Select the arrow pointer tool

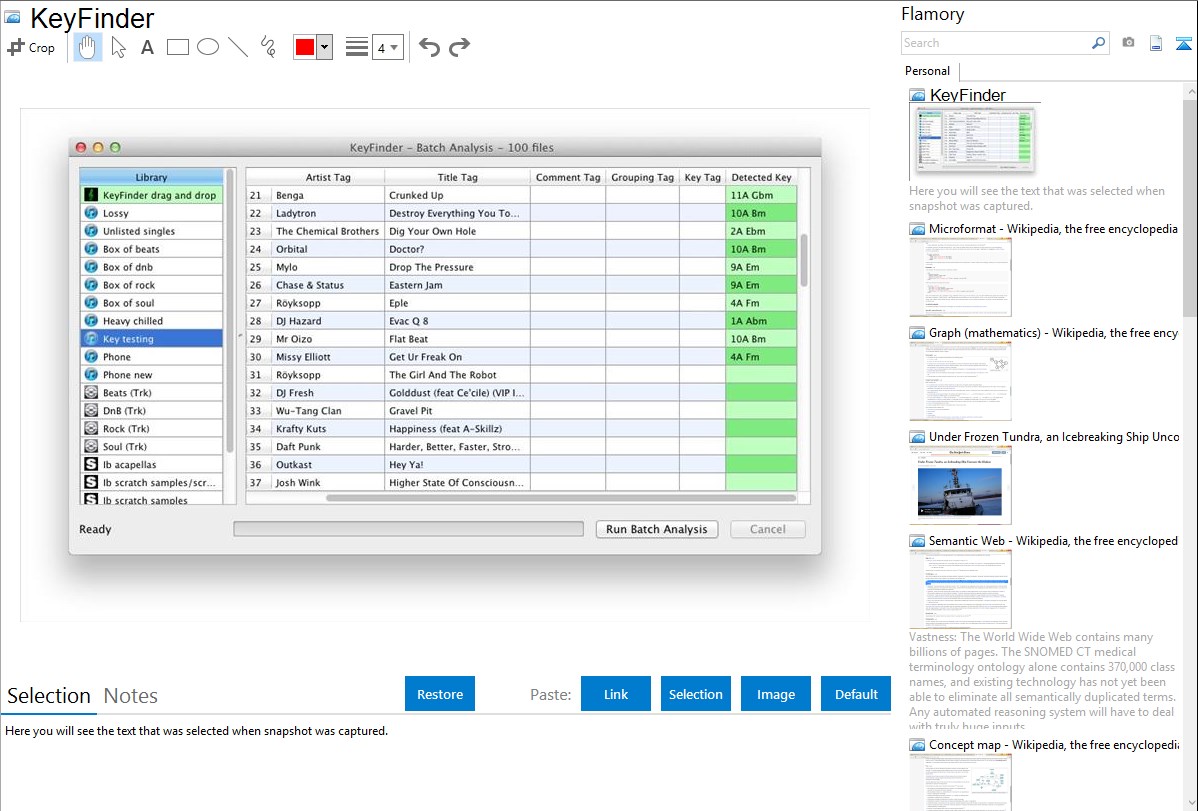(x=118, y=47)
